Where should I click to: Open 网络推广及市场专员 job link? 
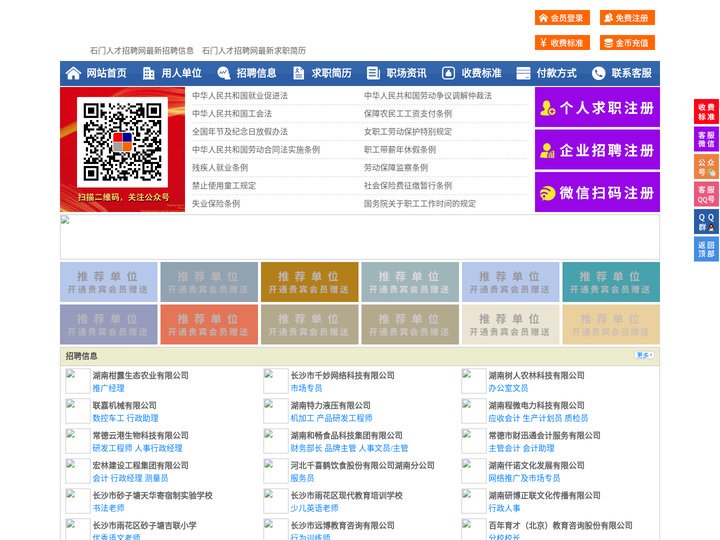click(x=524, y=478)
